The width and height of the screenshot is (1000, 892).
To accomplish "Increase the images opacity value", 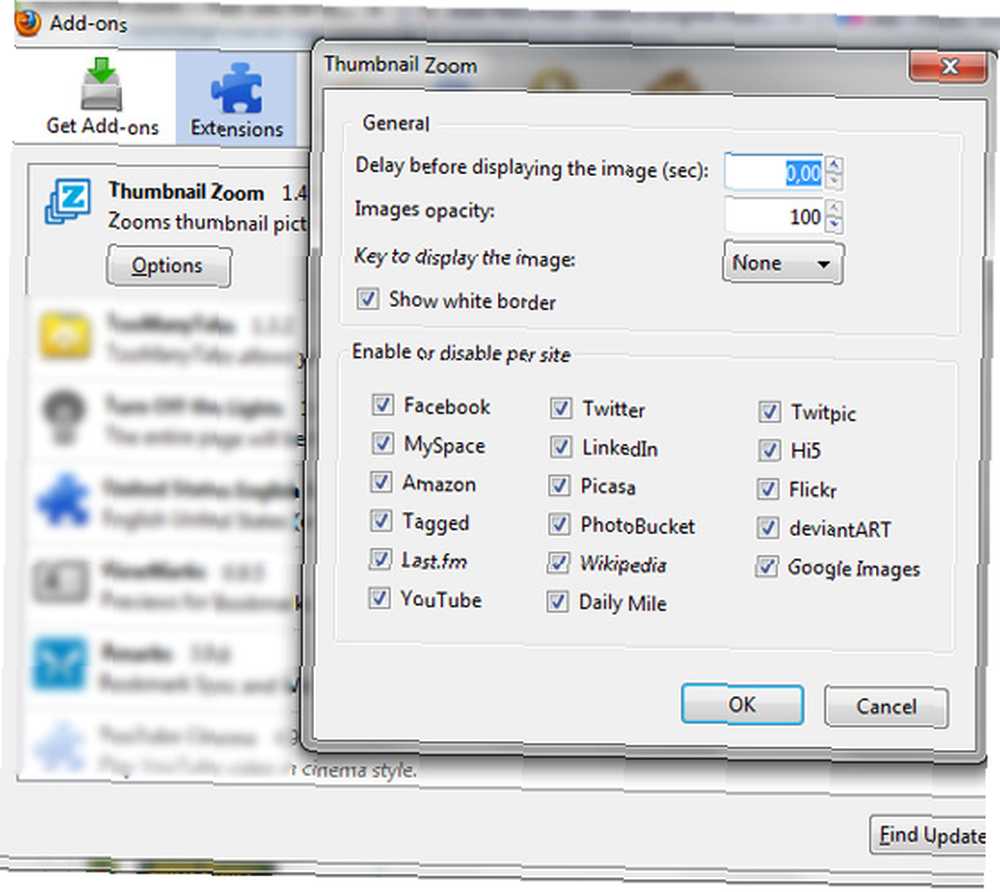I will coord(834,208).
